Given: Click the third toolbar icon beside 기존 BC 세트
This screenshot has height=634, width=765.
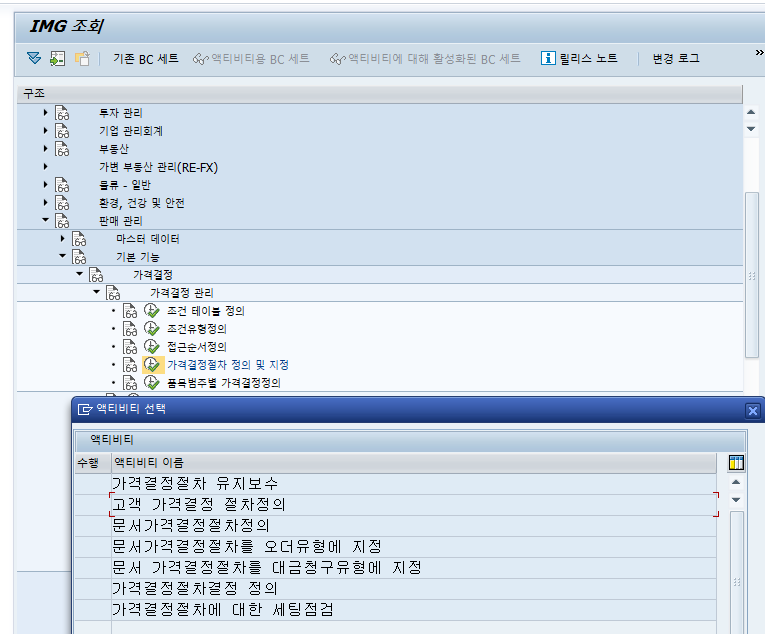Looking at the screenshot, I should [82, 59].
